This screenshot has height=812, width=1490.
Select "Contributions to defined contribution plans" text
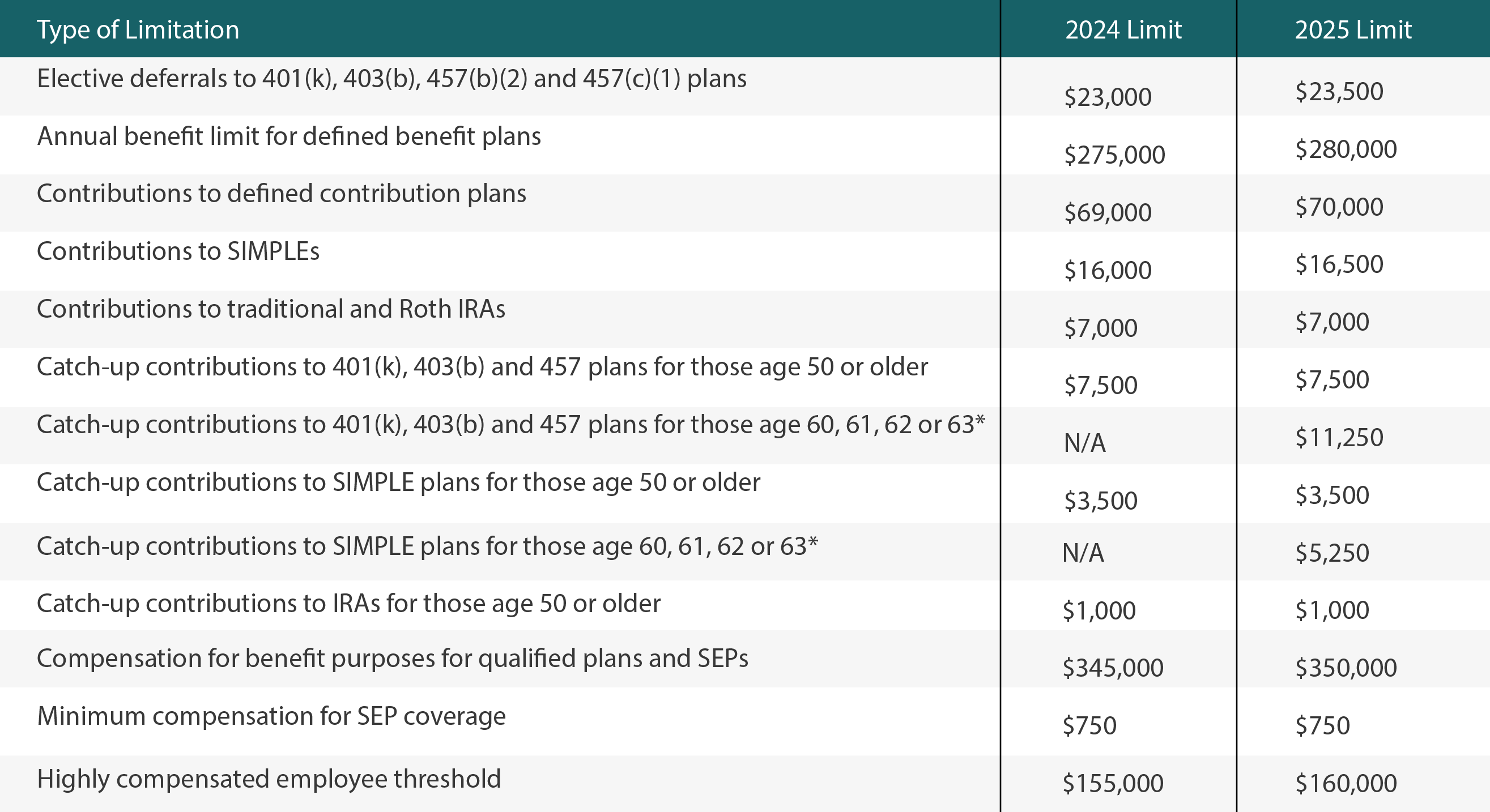click(x=281, y=194)
